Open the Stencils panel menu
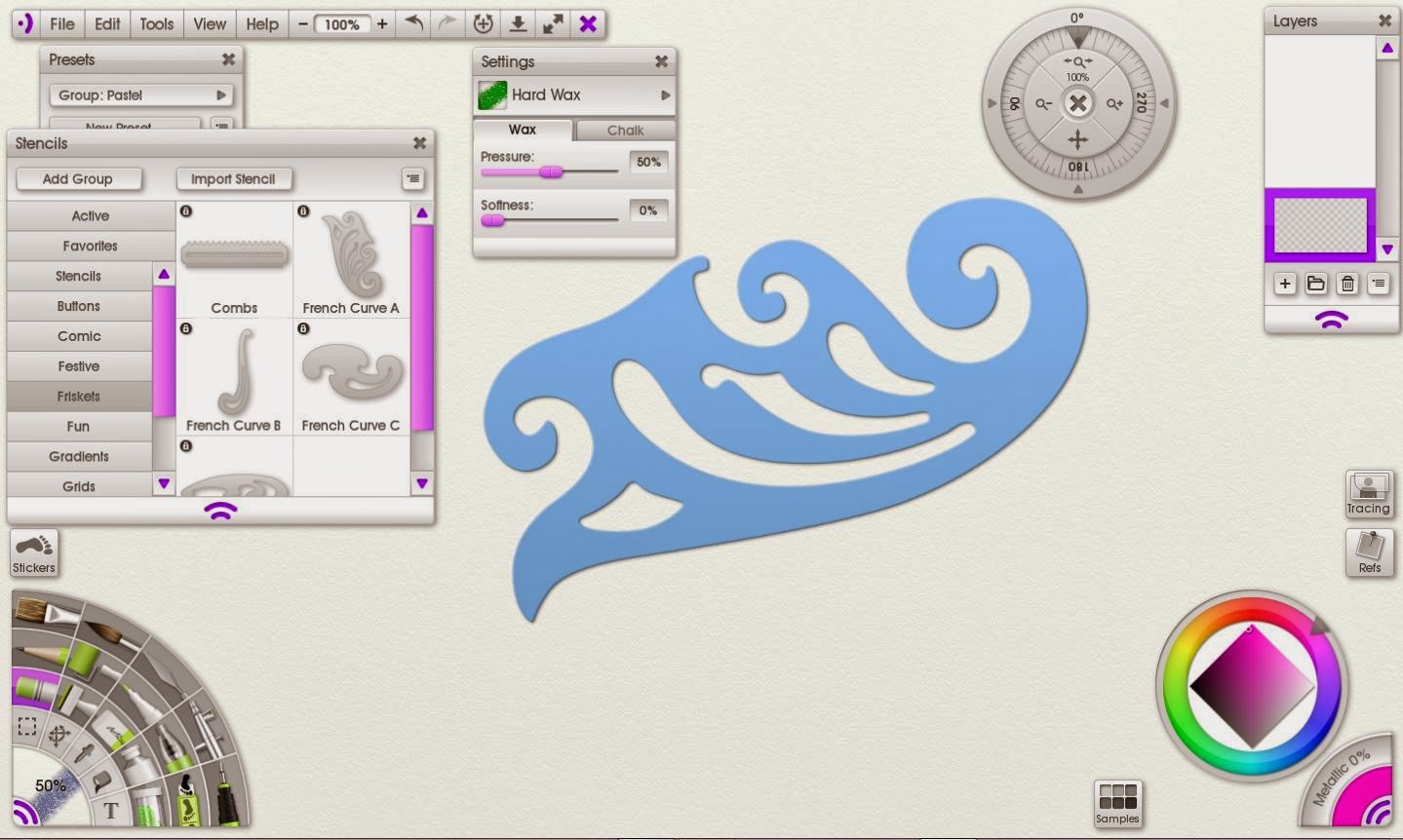 point(412,178)
